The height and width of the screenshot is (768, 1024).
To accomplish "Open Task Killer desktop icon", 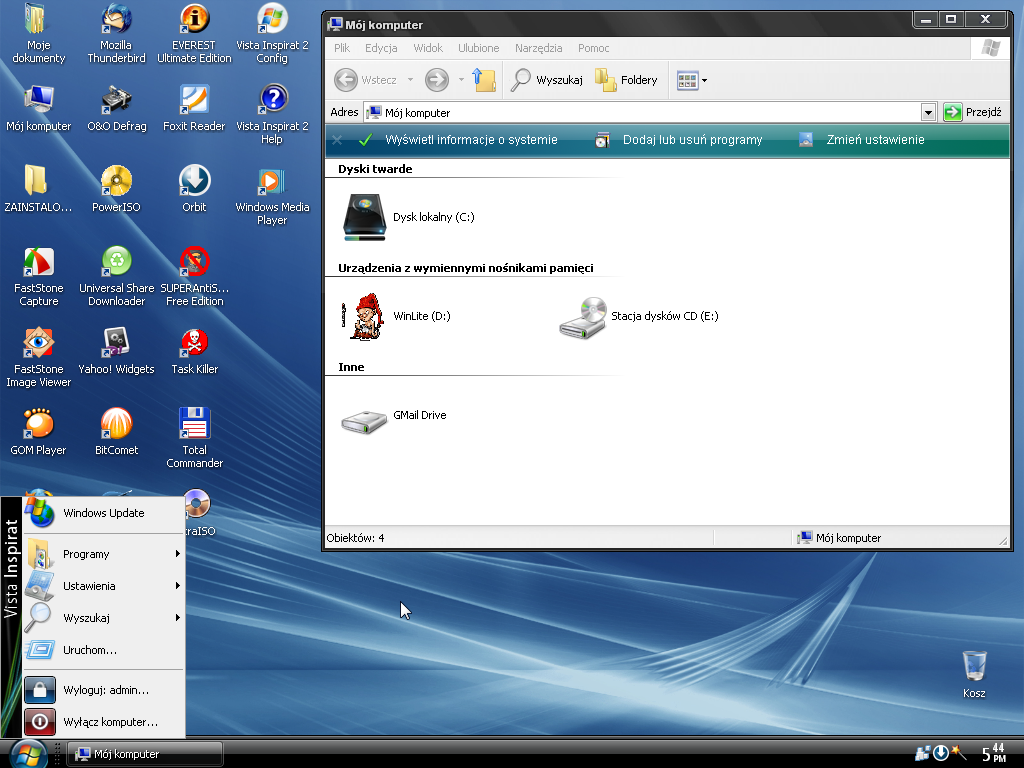I will (x=195, y=351).
